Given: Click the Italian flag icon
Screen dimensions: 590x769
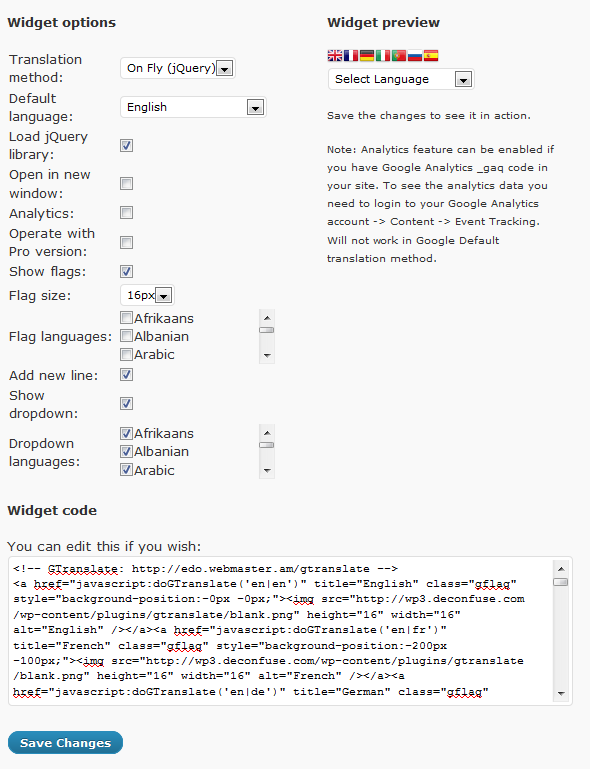Looking at the screenshot, I should coord(383,55).
